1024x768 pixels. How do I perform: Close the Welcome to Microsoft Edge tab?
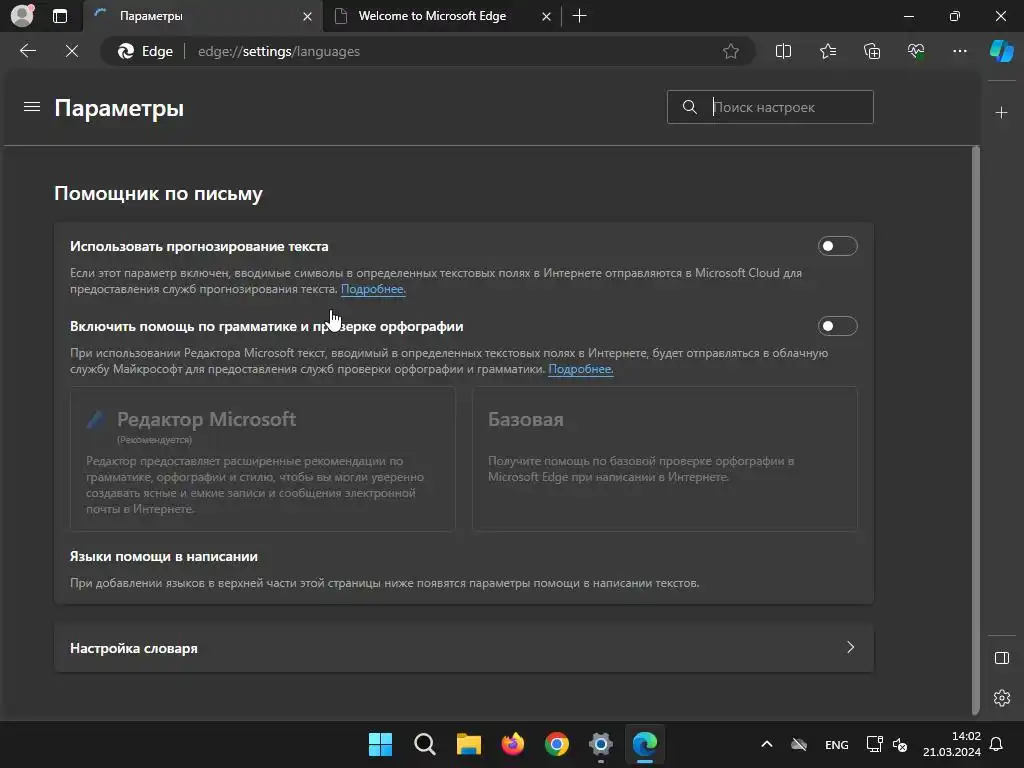tap(546, 16)
